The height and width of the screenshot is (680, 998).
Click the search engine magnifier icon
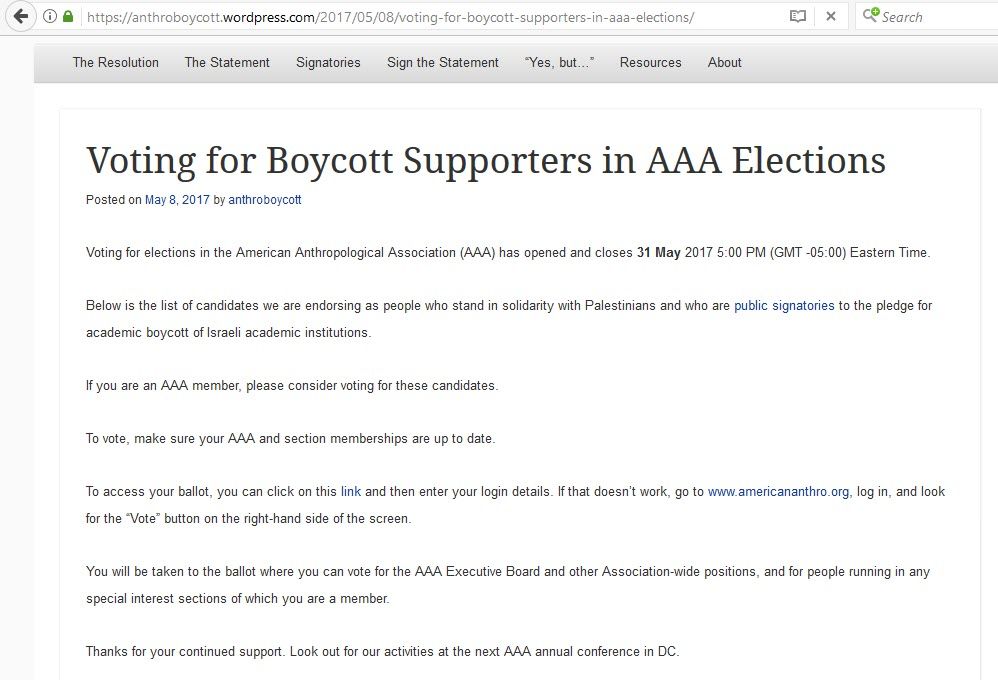pos(870,16)
